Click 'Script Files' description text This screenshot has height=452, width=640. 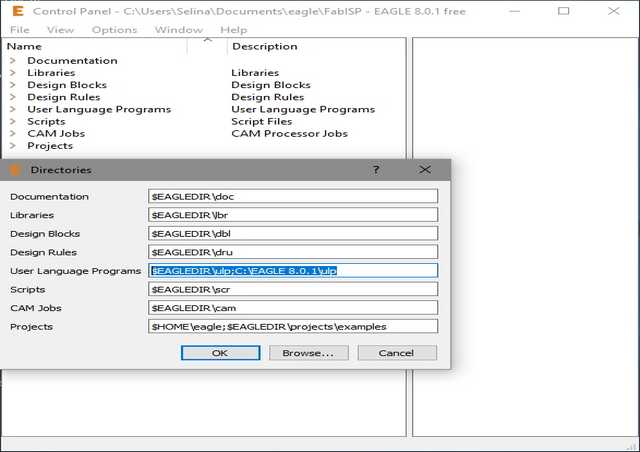(x=262, y=122)
